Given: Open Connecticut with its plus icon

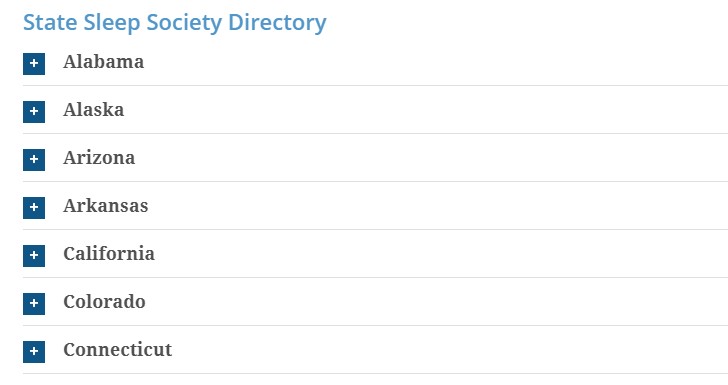Looking at the screenshot, I should 34,352.
